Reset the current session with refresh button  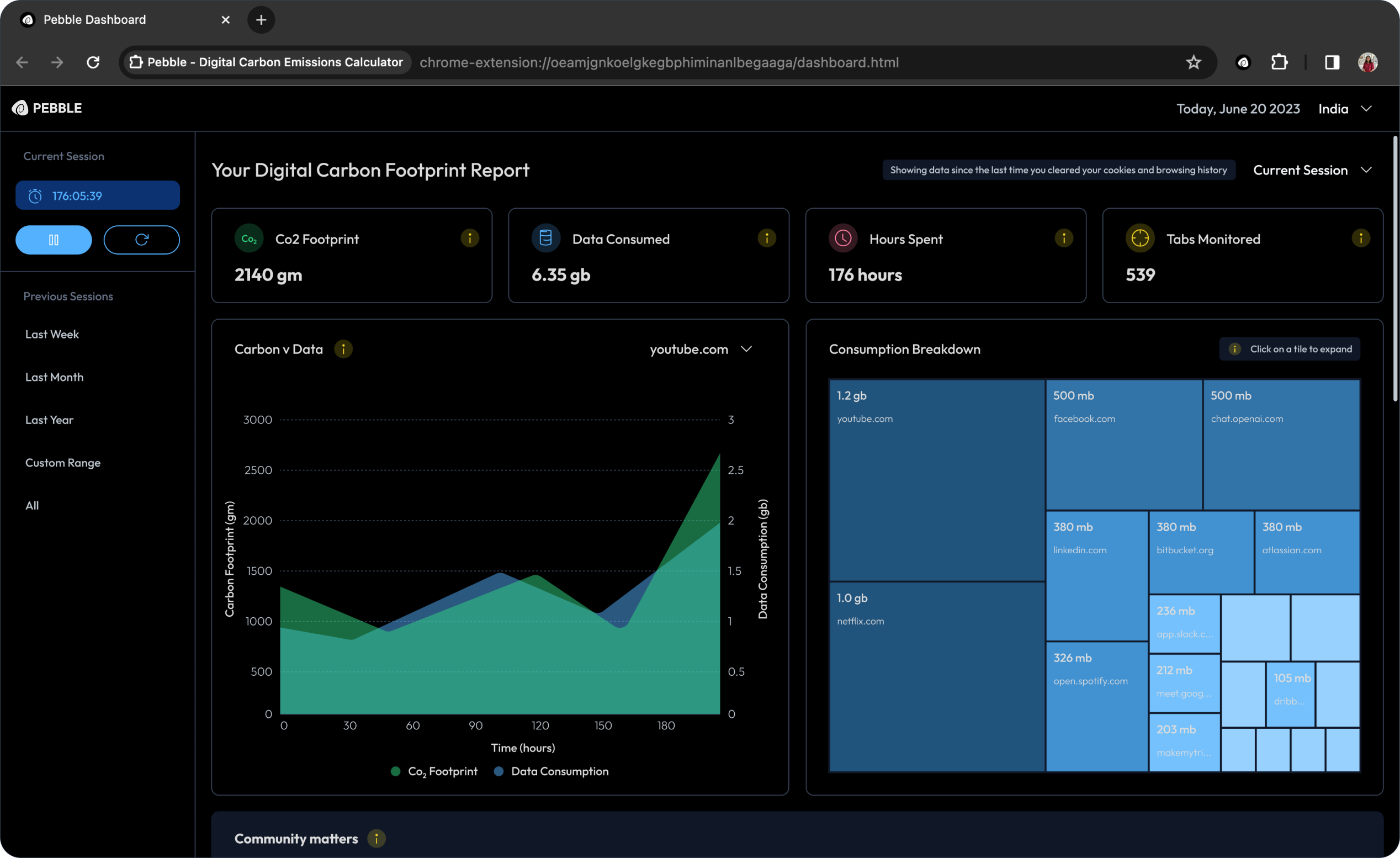[141, 240]
